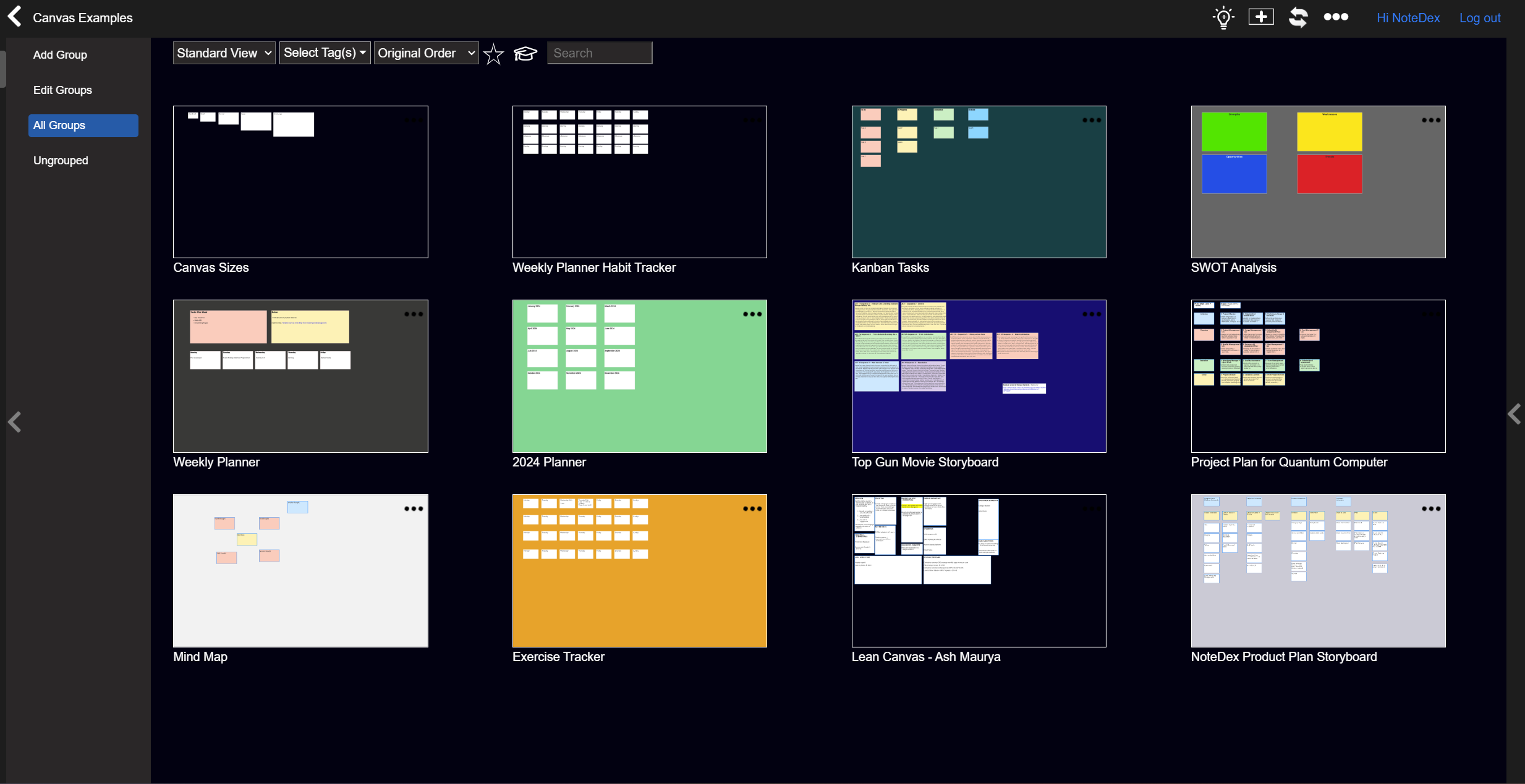1525x784 pixels.
Task: Toggle the favorite star icon
Action: (492, 53)
